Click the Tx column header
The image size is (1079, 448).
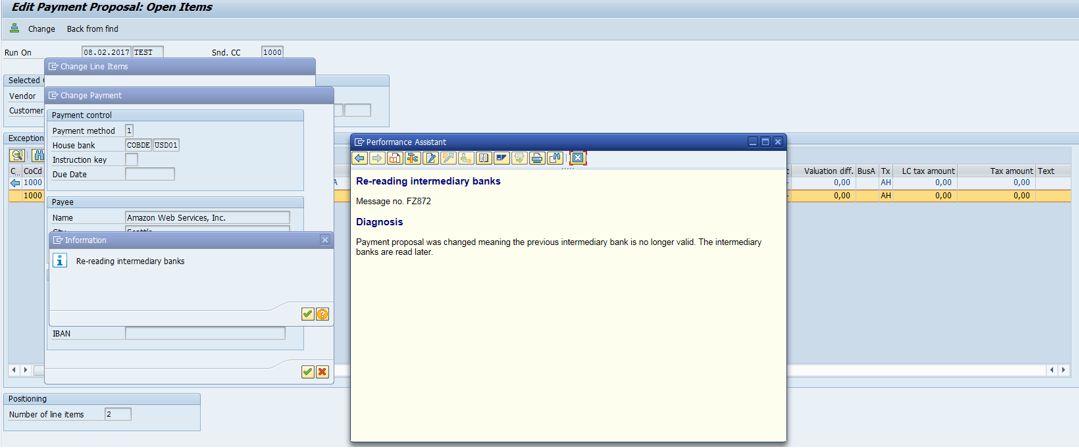click(886, 171)
